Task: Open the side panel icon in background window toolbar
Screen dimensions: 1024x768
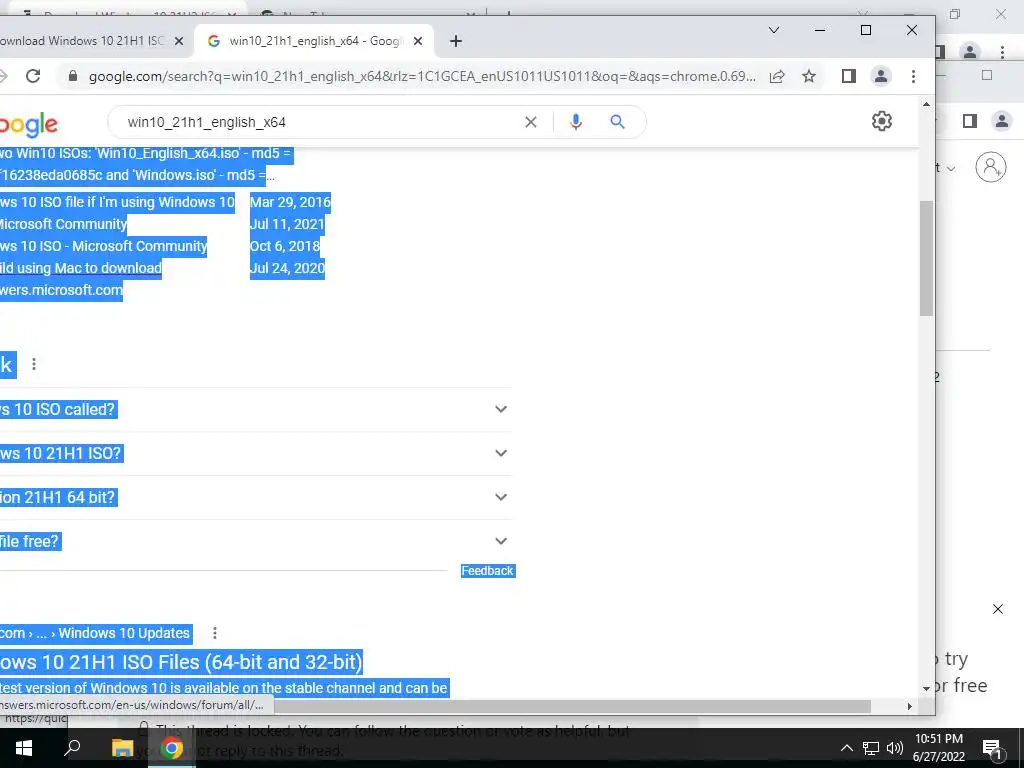Action: pyautogui.click(x=970, y=121)
